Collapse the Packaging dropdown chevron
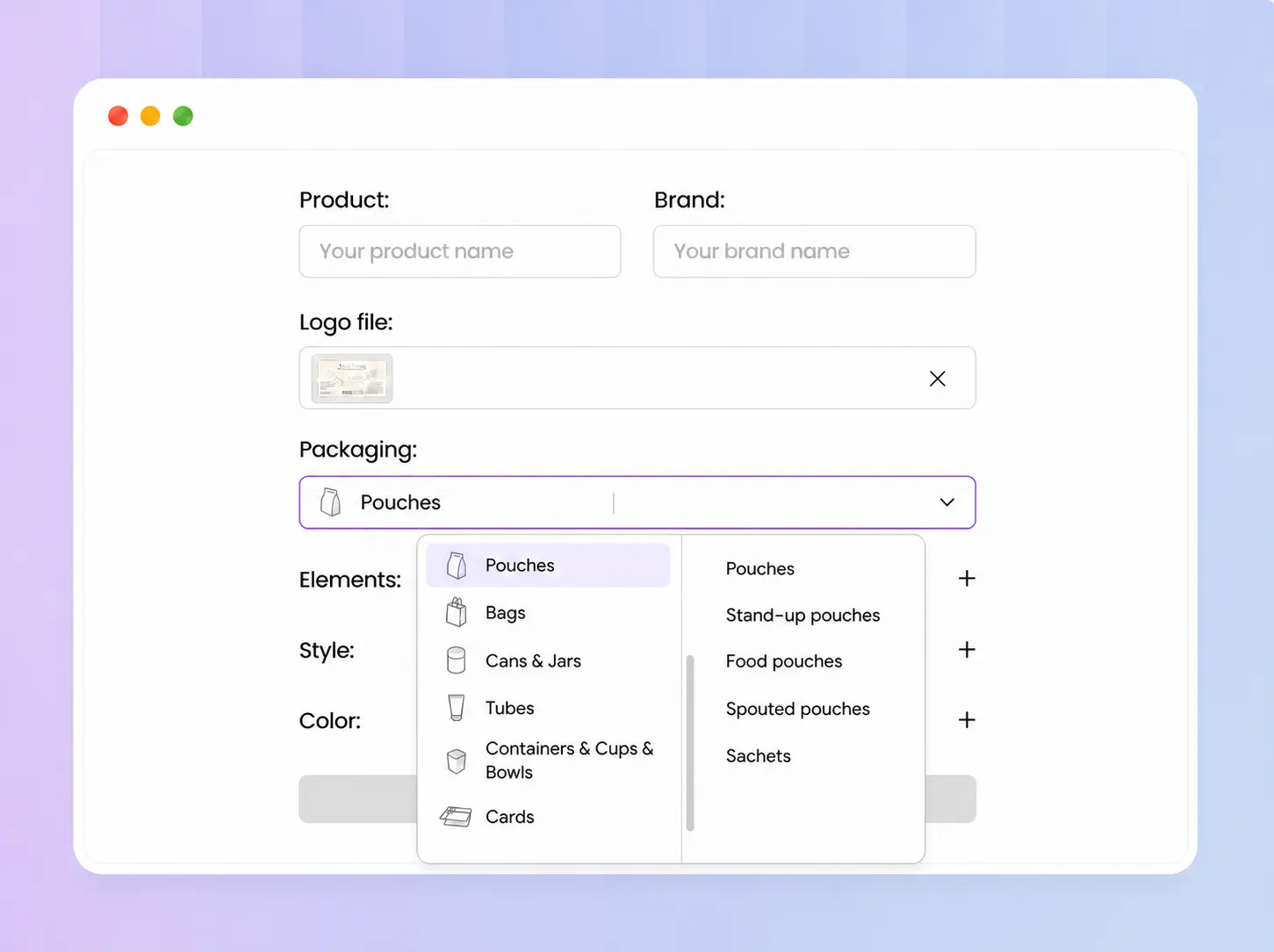The height and width of the screenshot is (952, 1274). pyautogui.click(x=947, y=502)
